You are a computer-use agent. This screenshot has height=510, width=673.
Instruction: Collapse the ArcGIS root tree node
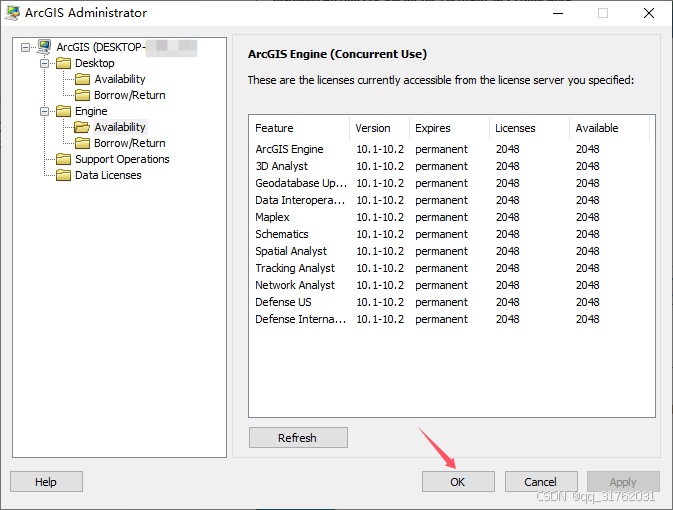coord(26,47)
